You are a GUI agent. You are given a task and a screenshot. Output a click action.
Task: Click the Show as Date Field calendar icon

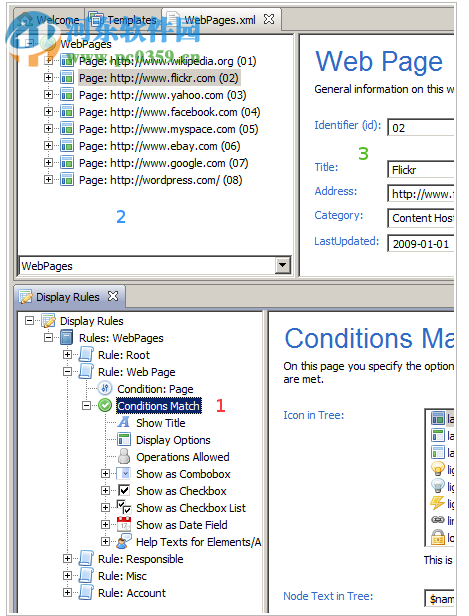[x=124, y=524]
